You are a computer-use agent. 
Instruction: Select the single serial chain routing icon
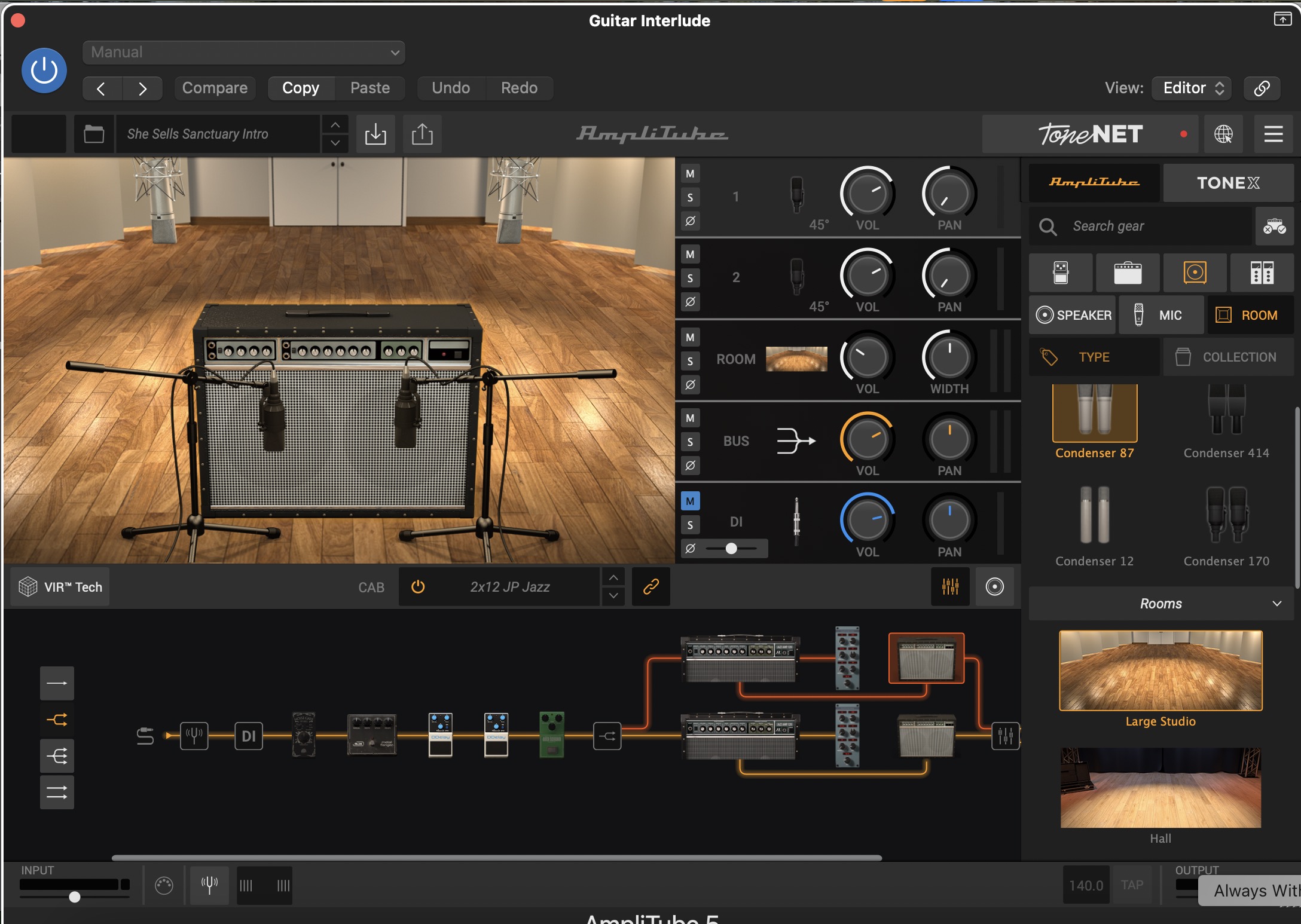(x=57, y=683)
